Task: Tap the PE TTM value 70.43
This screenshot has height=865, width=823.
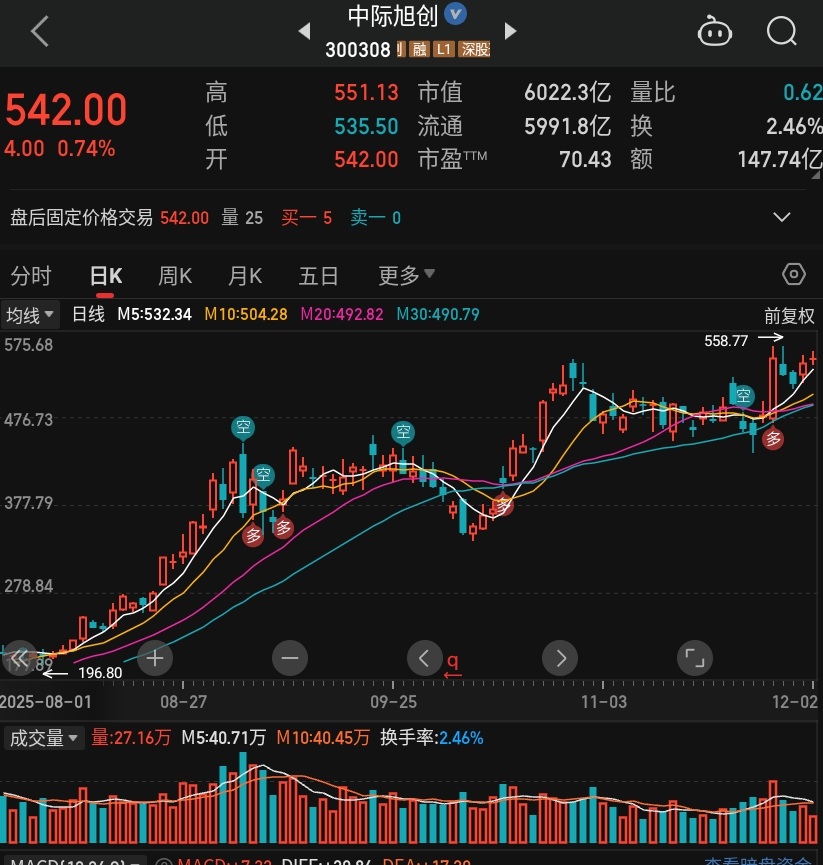Action: [585, 159]
